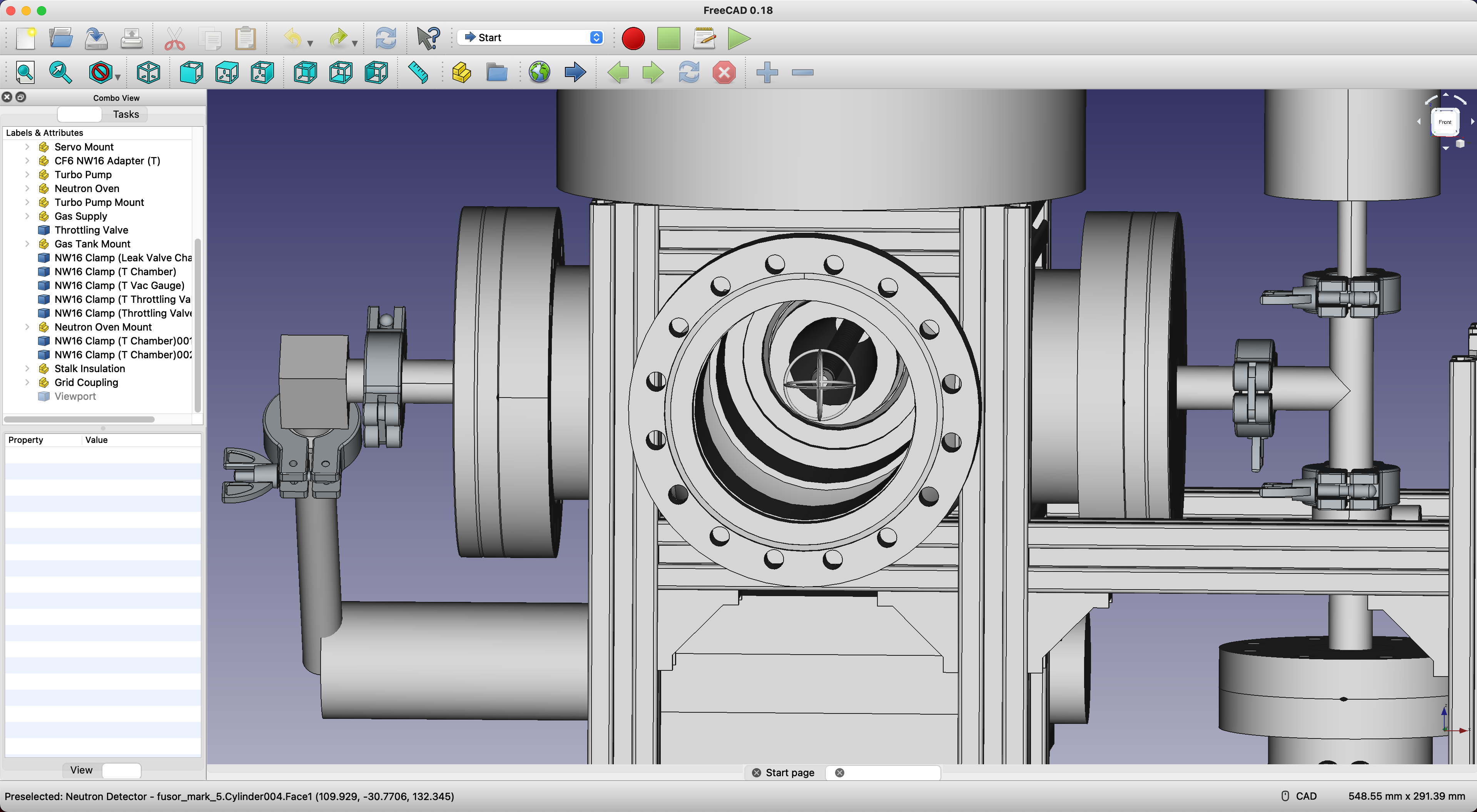Screen dimensions: 1477x812
Task: Select NW16 Clamp (T Vac Gauge)
Action: (x=119, y=286)
